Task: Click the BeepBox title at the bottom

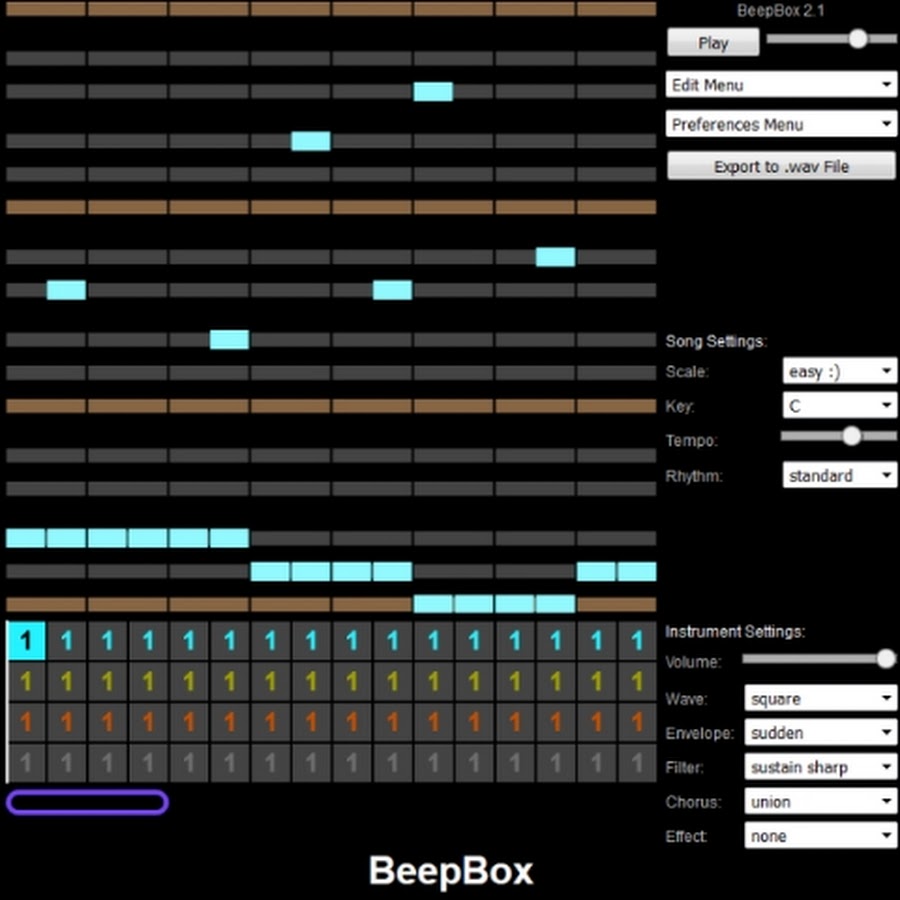Action: [451, 871]
